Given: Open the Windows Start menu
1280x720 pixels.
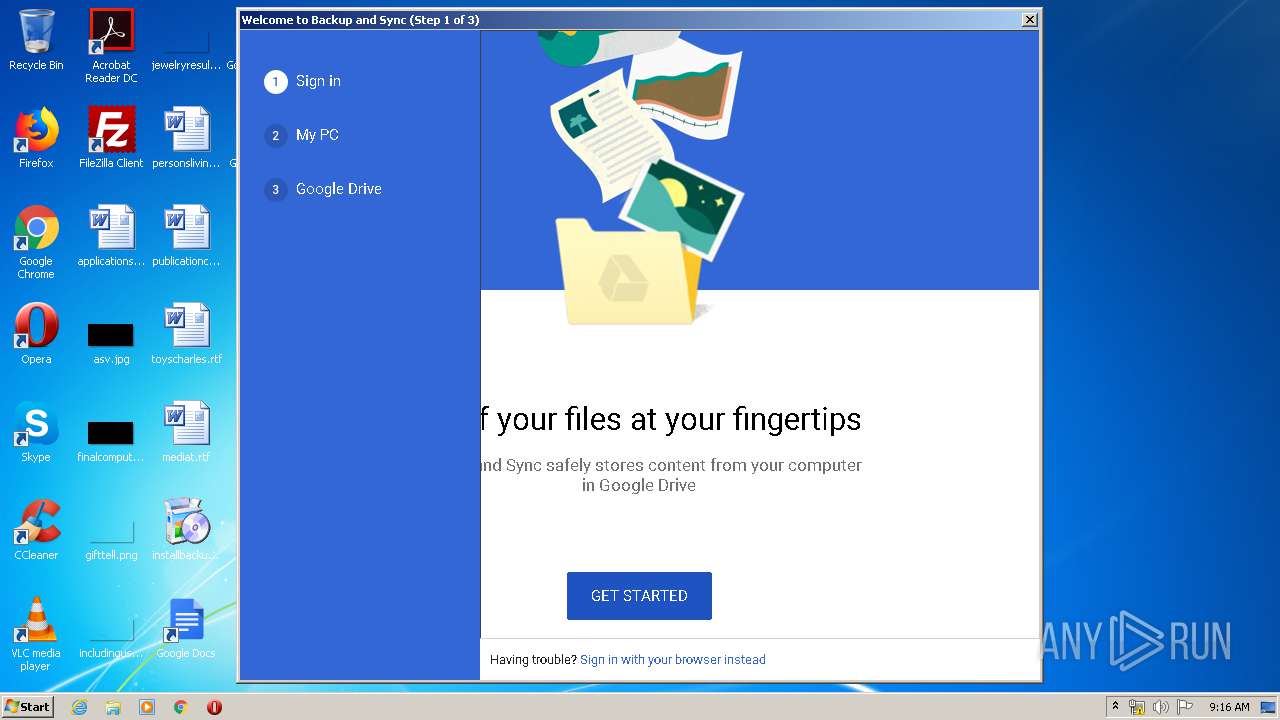Looking at the screenshot, I should pos(28,707).
